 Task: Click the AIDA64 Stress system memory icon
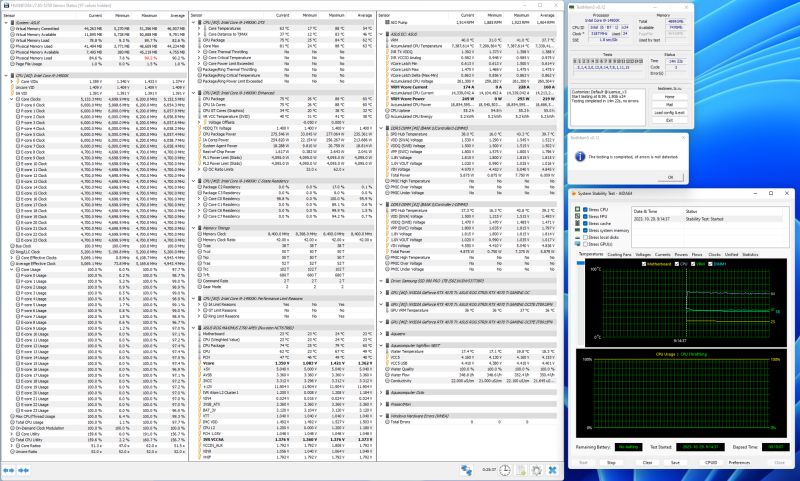[x=578, y=231]
